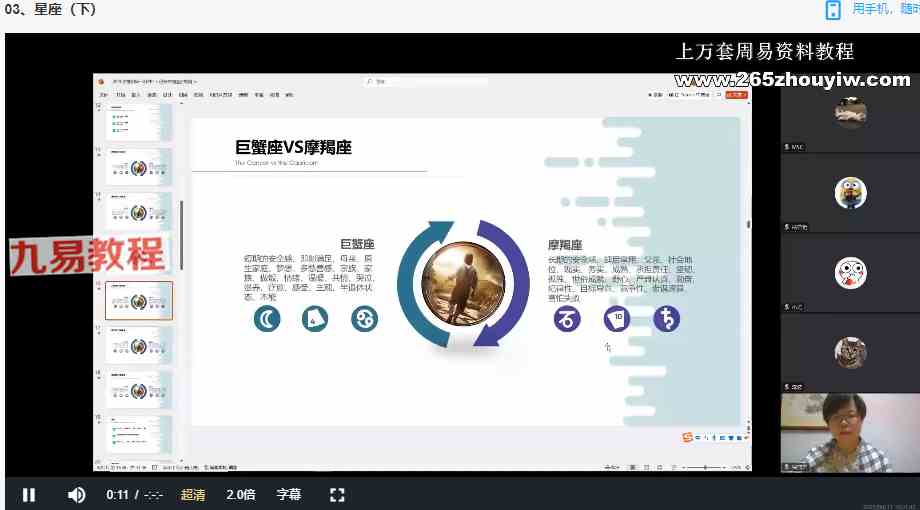
Task: Open the 超清 video quality selector
Action: [193, 494]
